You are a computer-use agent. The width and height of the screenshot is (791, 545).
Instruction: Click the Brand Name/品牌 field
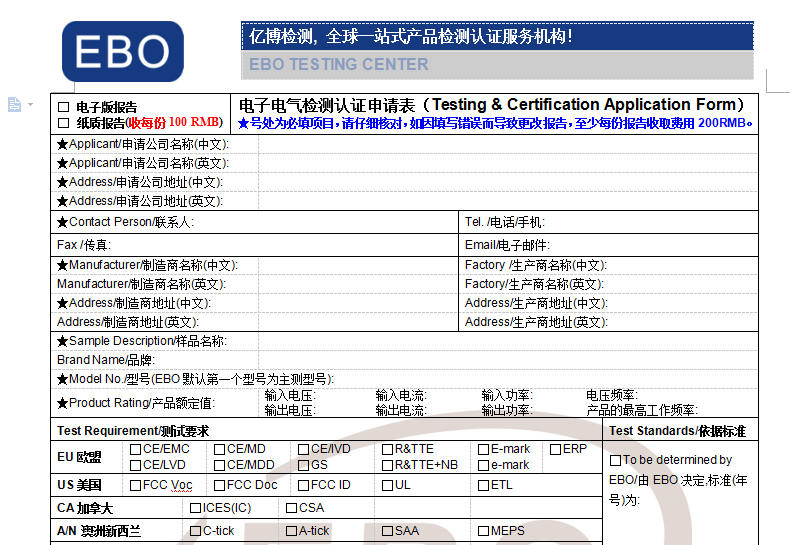pyautogui.click(x=400, y=360)
